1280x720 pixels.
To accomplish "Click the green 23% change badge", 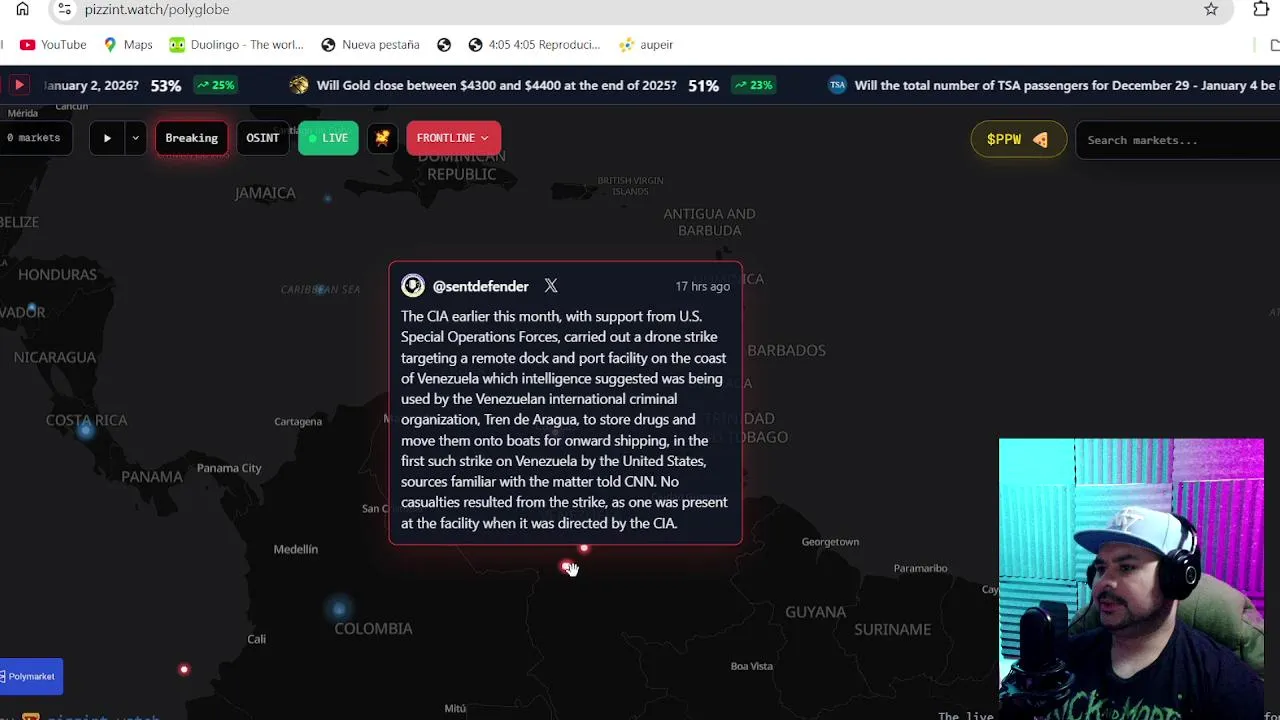I will pos(755,85).
